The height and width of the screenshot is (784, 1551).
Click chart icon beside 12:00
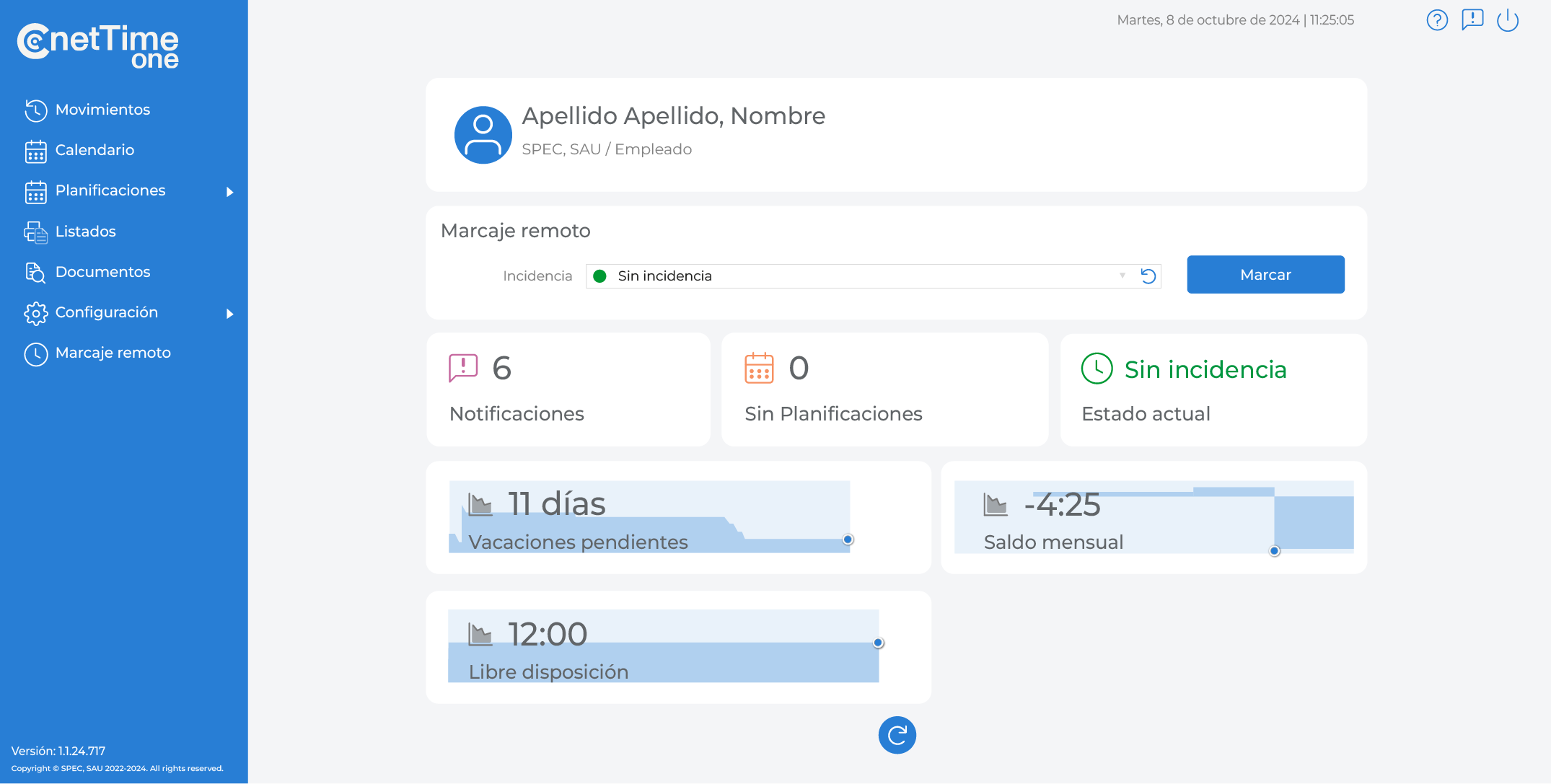pos(480,634)
